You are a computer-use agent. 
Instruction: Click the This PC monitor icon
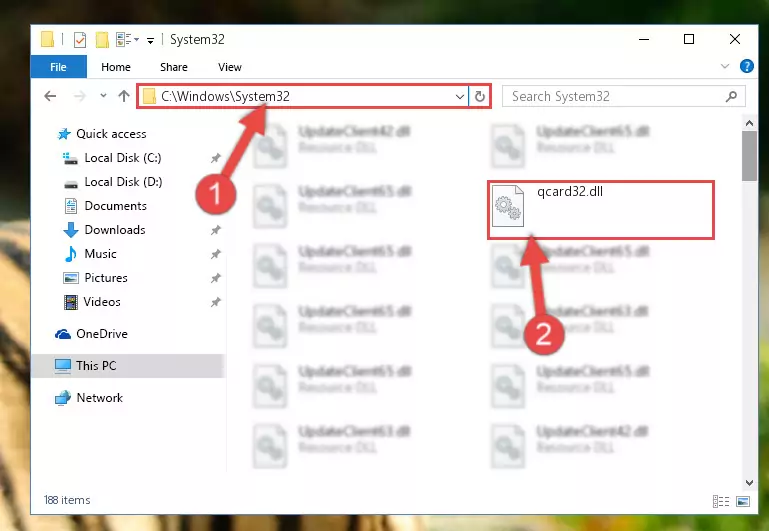(63, 366)
